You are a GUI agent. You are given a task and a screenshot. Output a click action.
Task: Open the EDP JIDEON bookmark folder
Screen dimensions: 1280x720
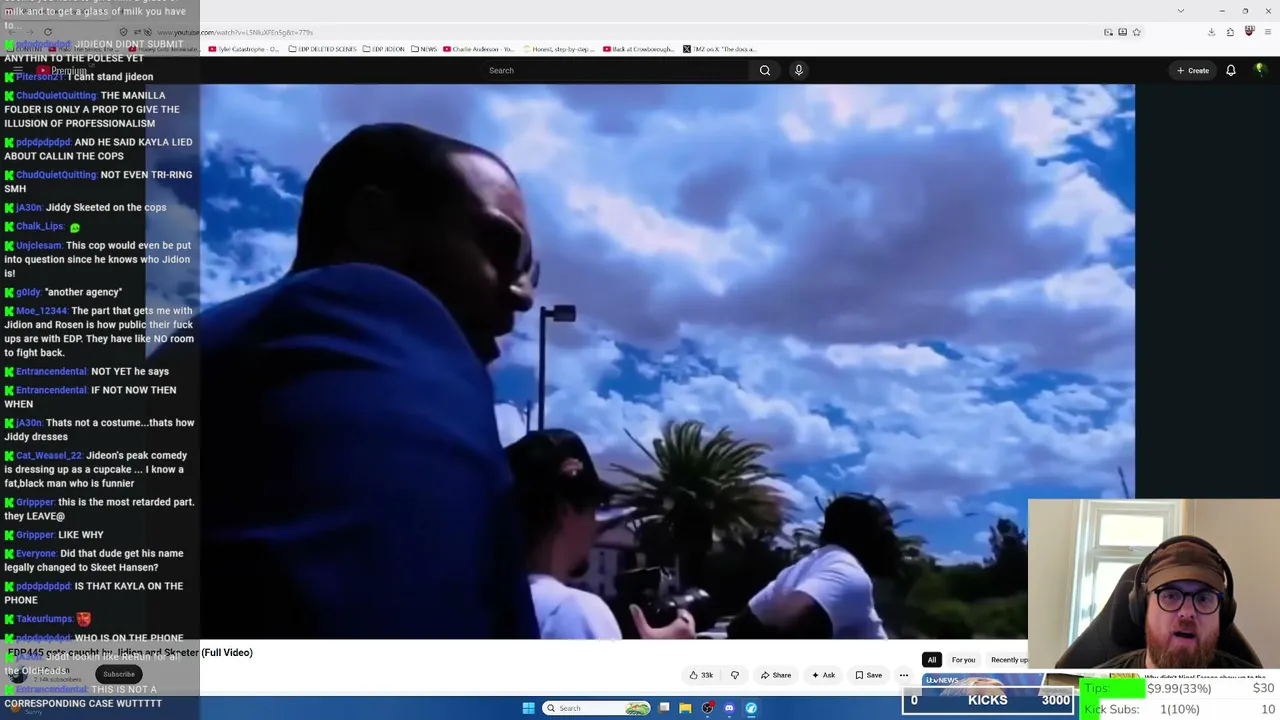click(384, 49)
